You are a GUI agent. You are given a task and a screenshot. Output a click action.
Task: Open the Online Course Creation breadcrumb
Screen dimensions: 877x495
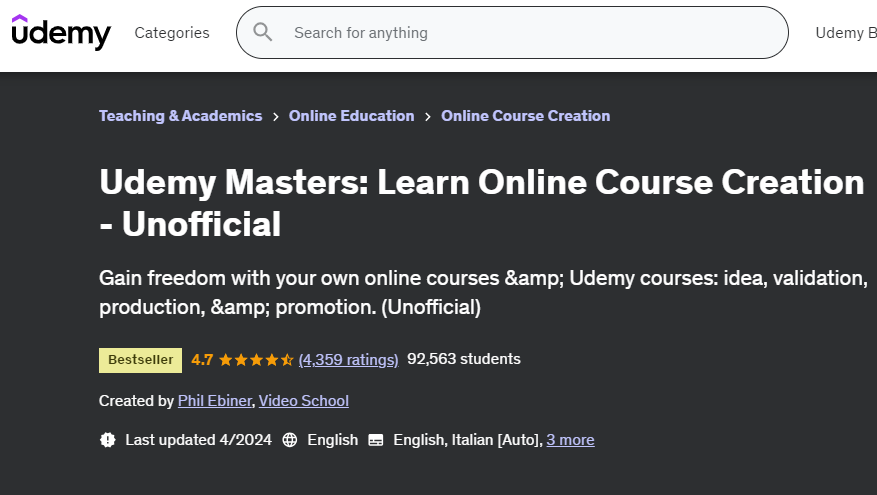[525, 116]
